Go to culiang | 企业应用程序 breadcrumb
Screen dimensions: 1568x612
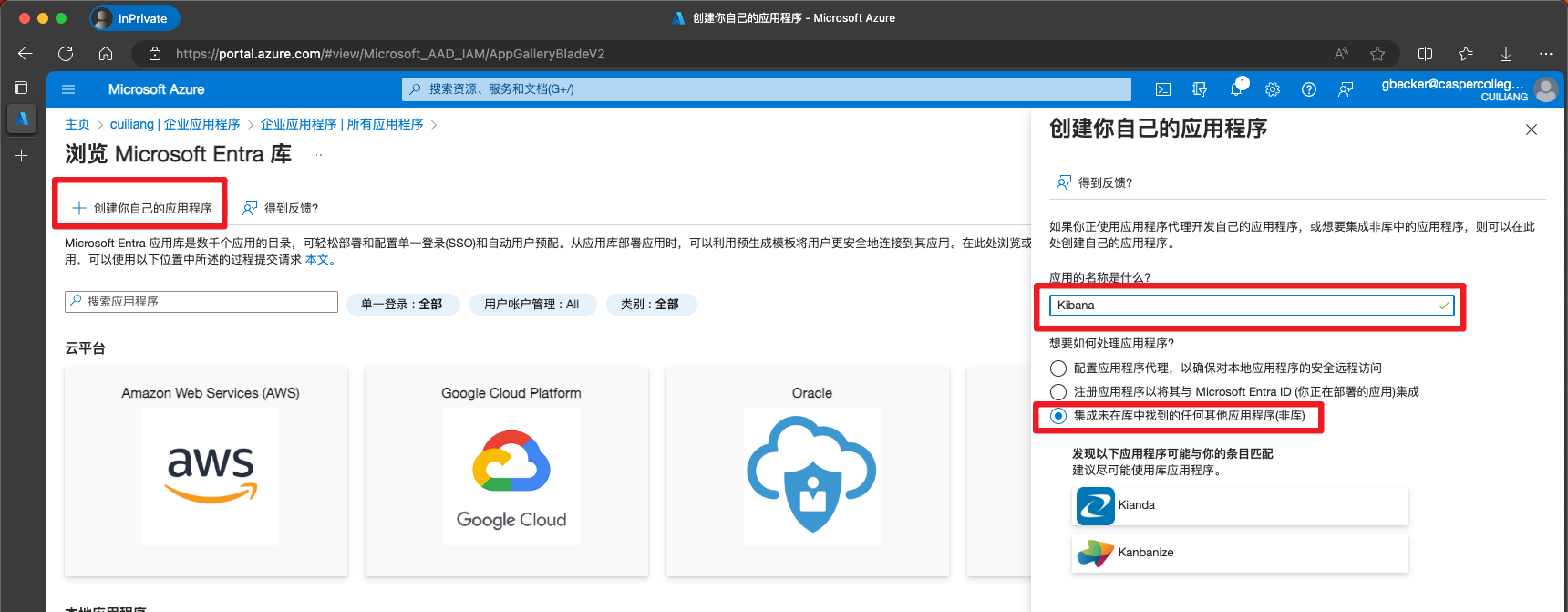[x=175, y=124]
